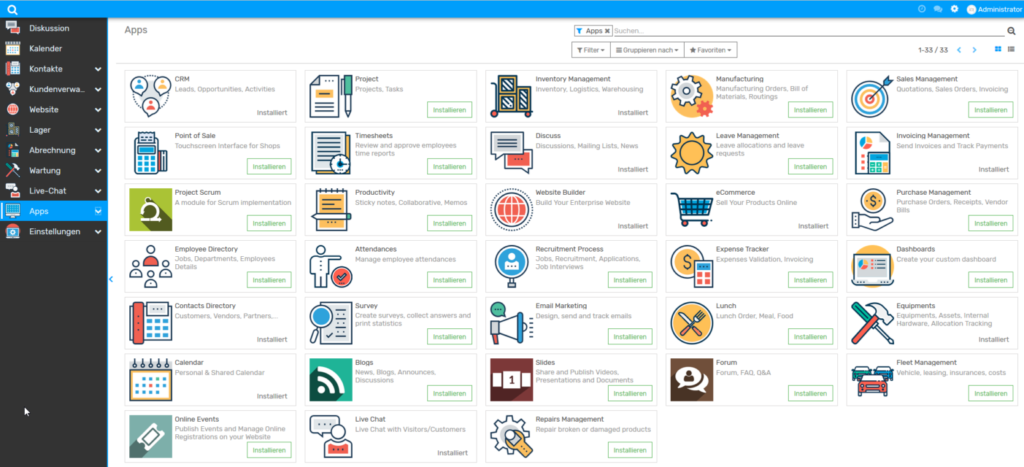Image resolution: width=1024 pixels, height=467 pixels.
Task: Install the Manufacturing app
Action: pos(810,110)
